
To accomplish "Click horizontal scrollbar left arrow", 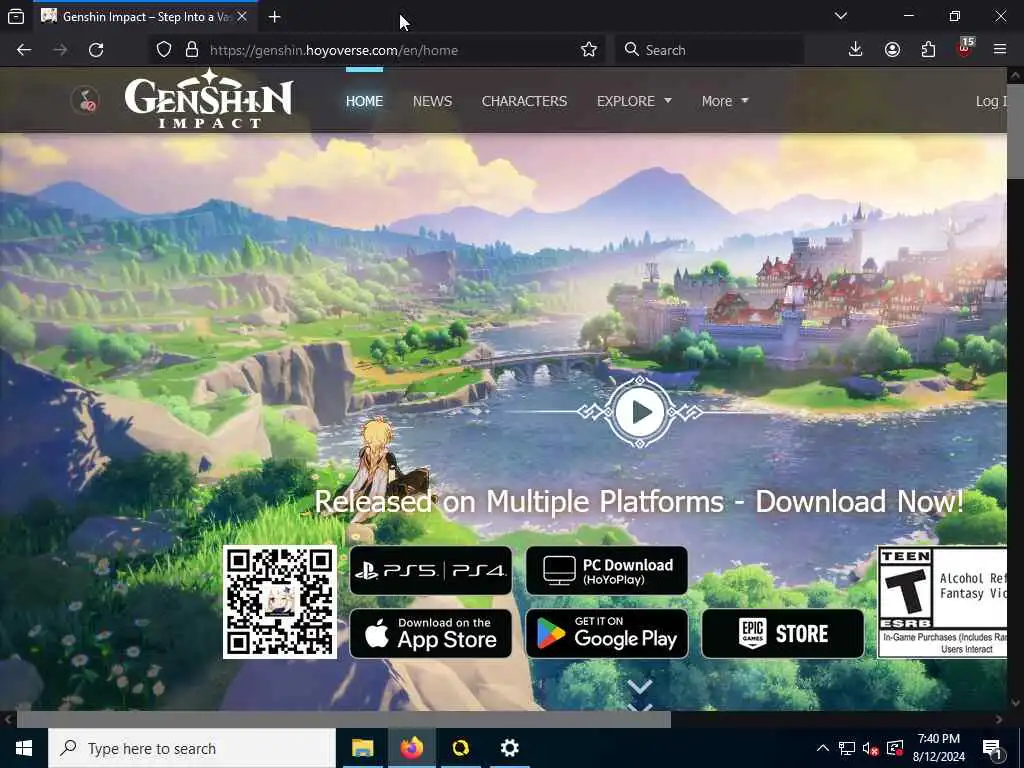I will pos(7,719).
